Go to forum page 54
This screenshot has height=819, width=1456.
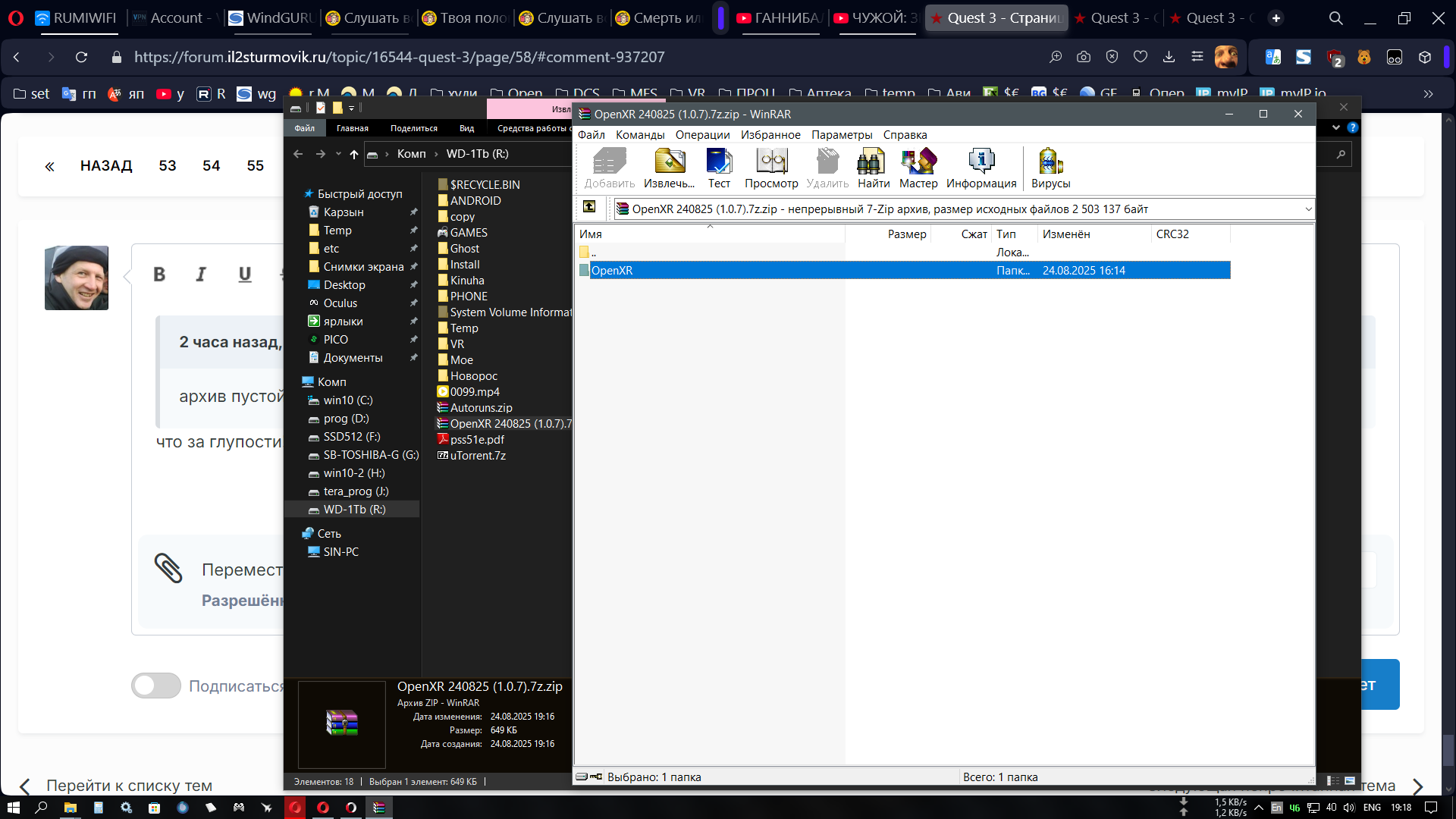[211, 165]
